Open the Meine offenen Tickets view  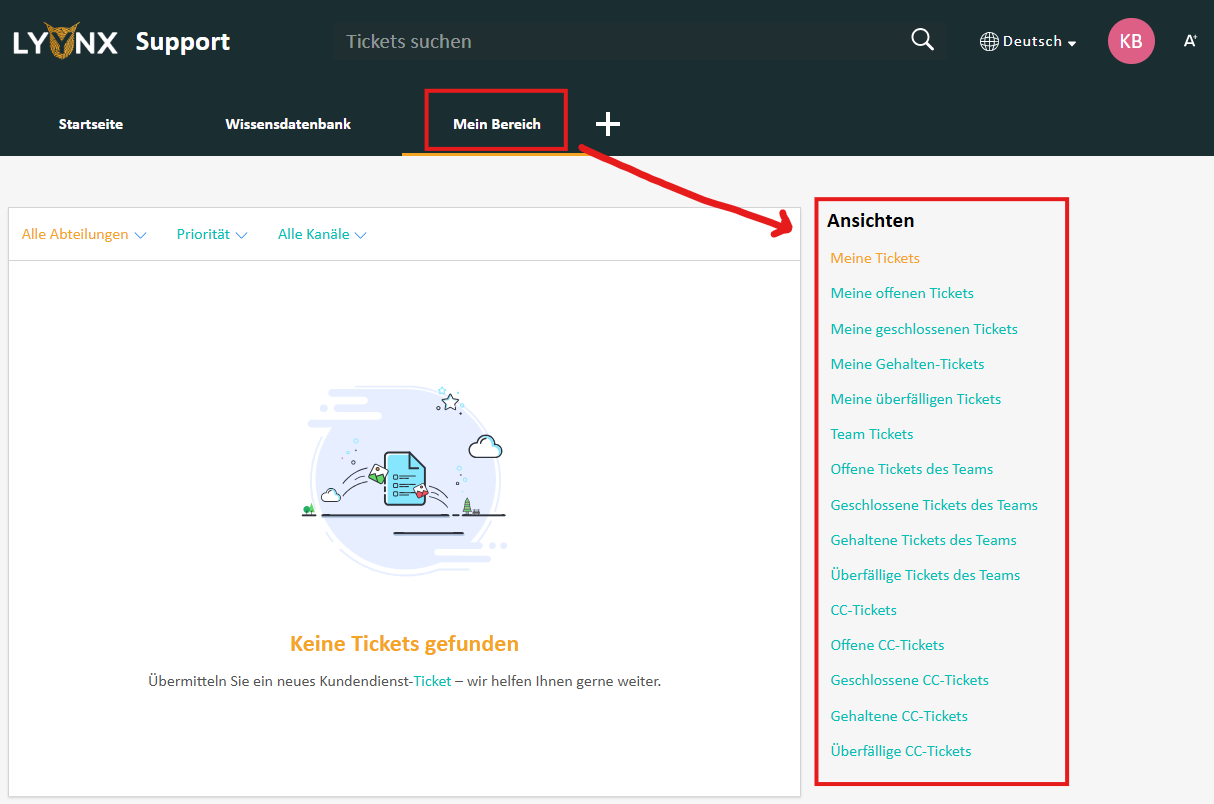click(x=902, y=293)
